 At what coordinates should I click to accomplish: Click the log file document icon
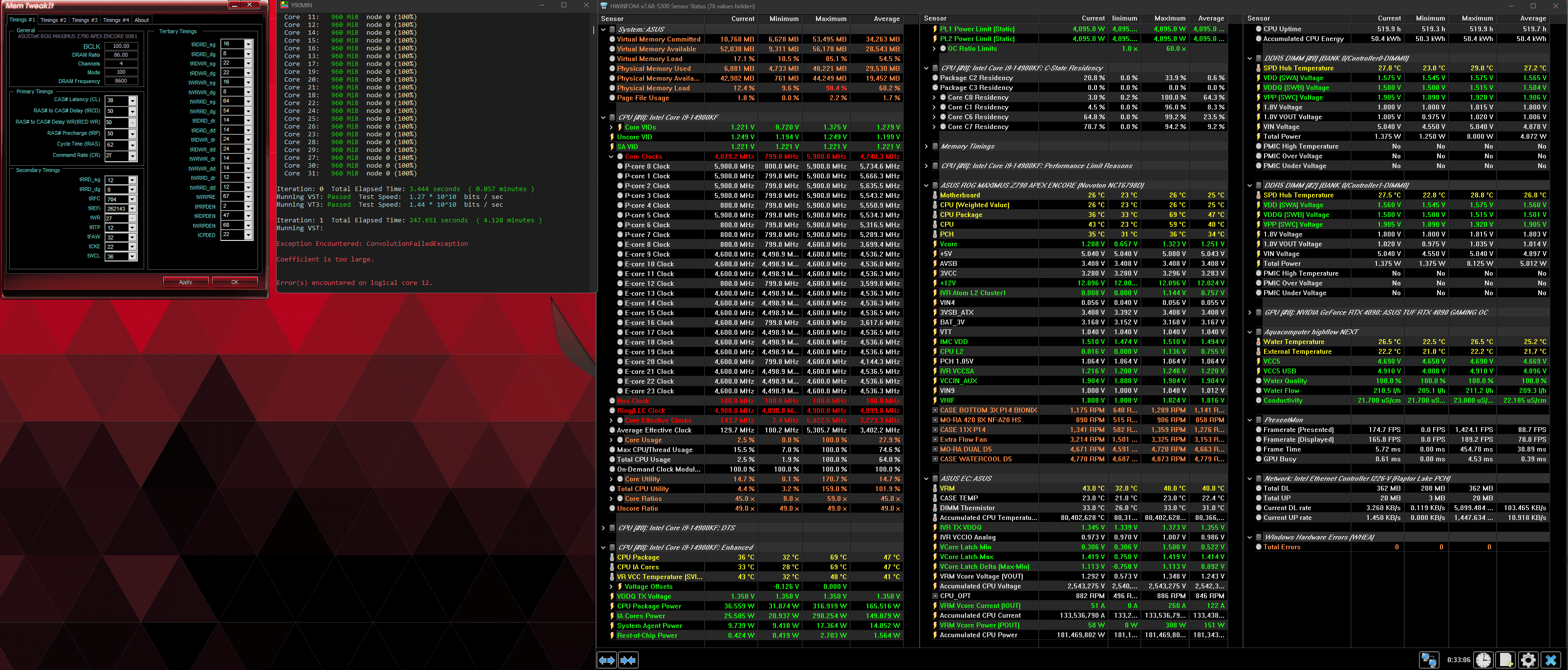[1506, 660]
